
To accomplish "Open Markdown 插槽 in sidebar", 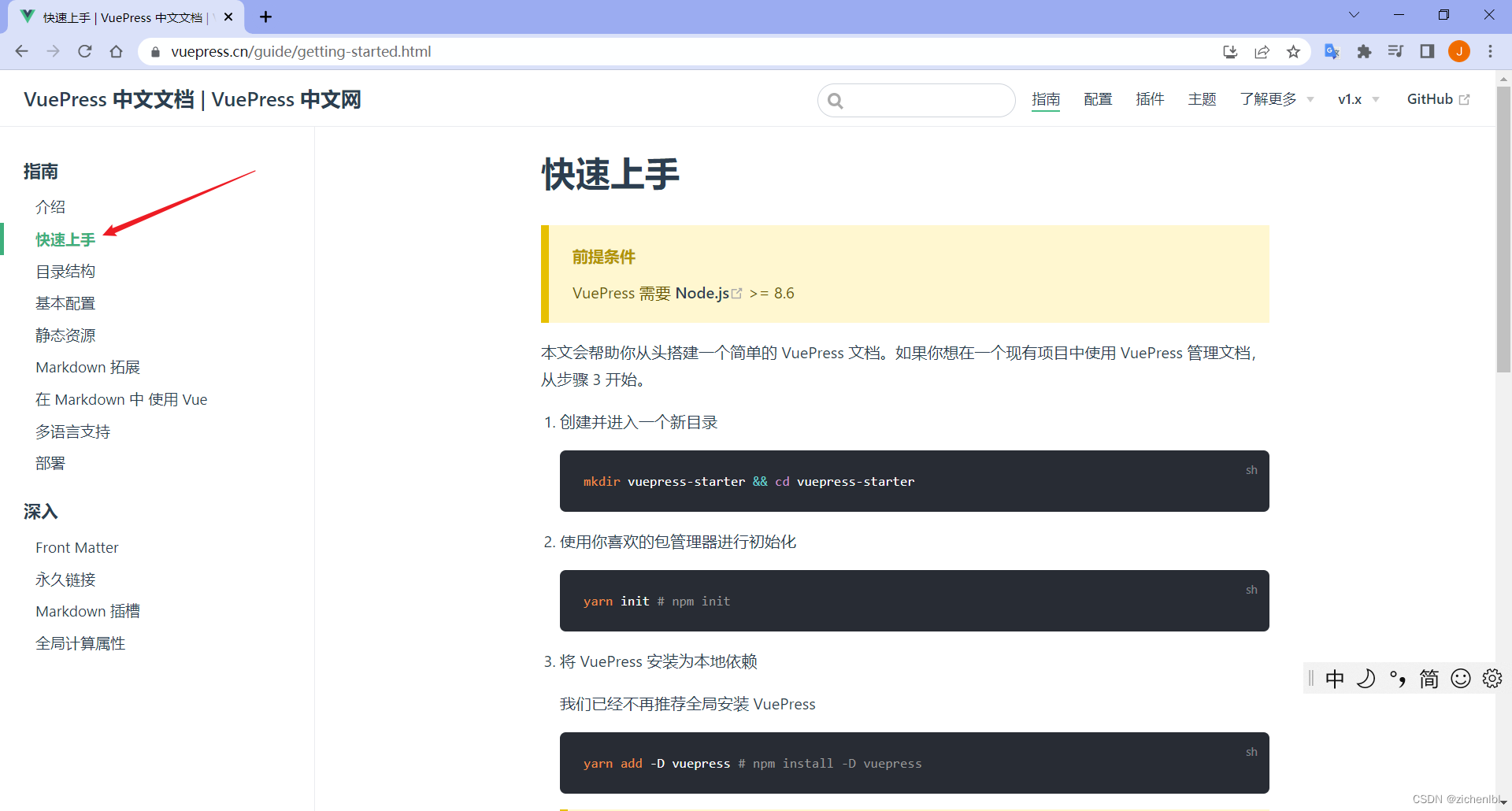I will pyautogui.click(x=87, y=611).
